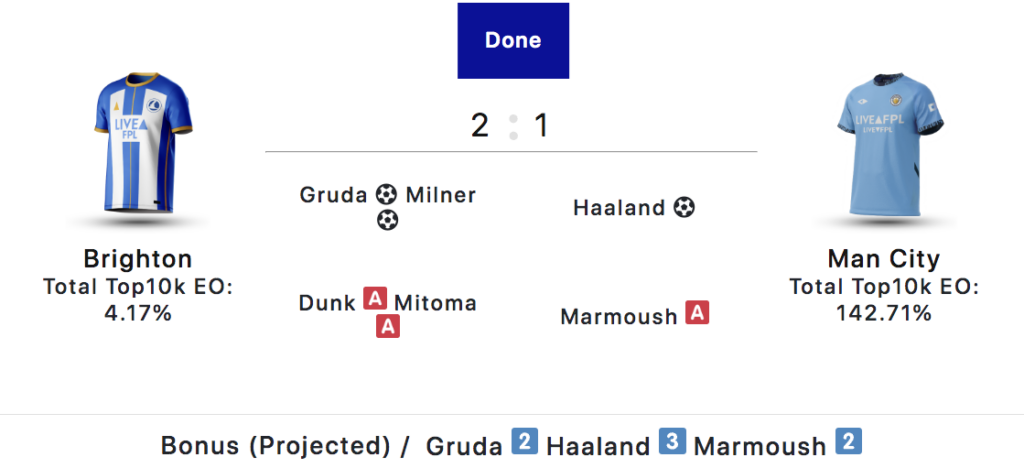This screenshot has width=1024, height=468.
Task: Click Mitoma's red assist badge below the names
Action: click(x=388, y=326)
